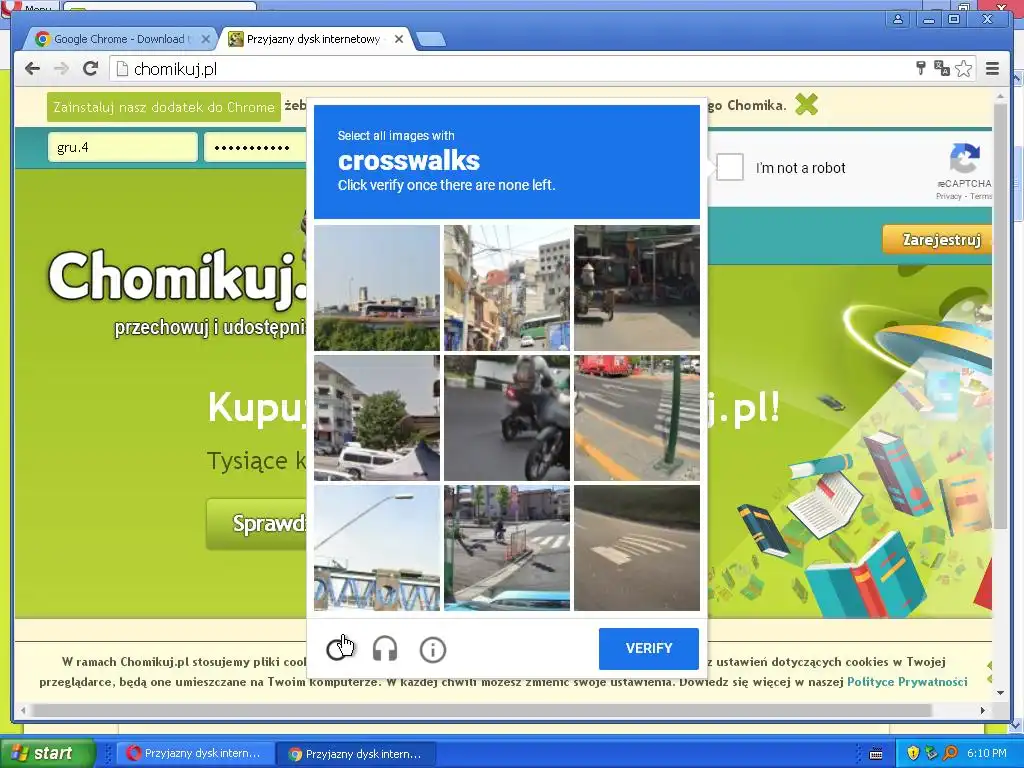Click the Zarejestruj button
The image size is (1024, 768).
(938, 240)
